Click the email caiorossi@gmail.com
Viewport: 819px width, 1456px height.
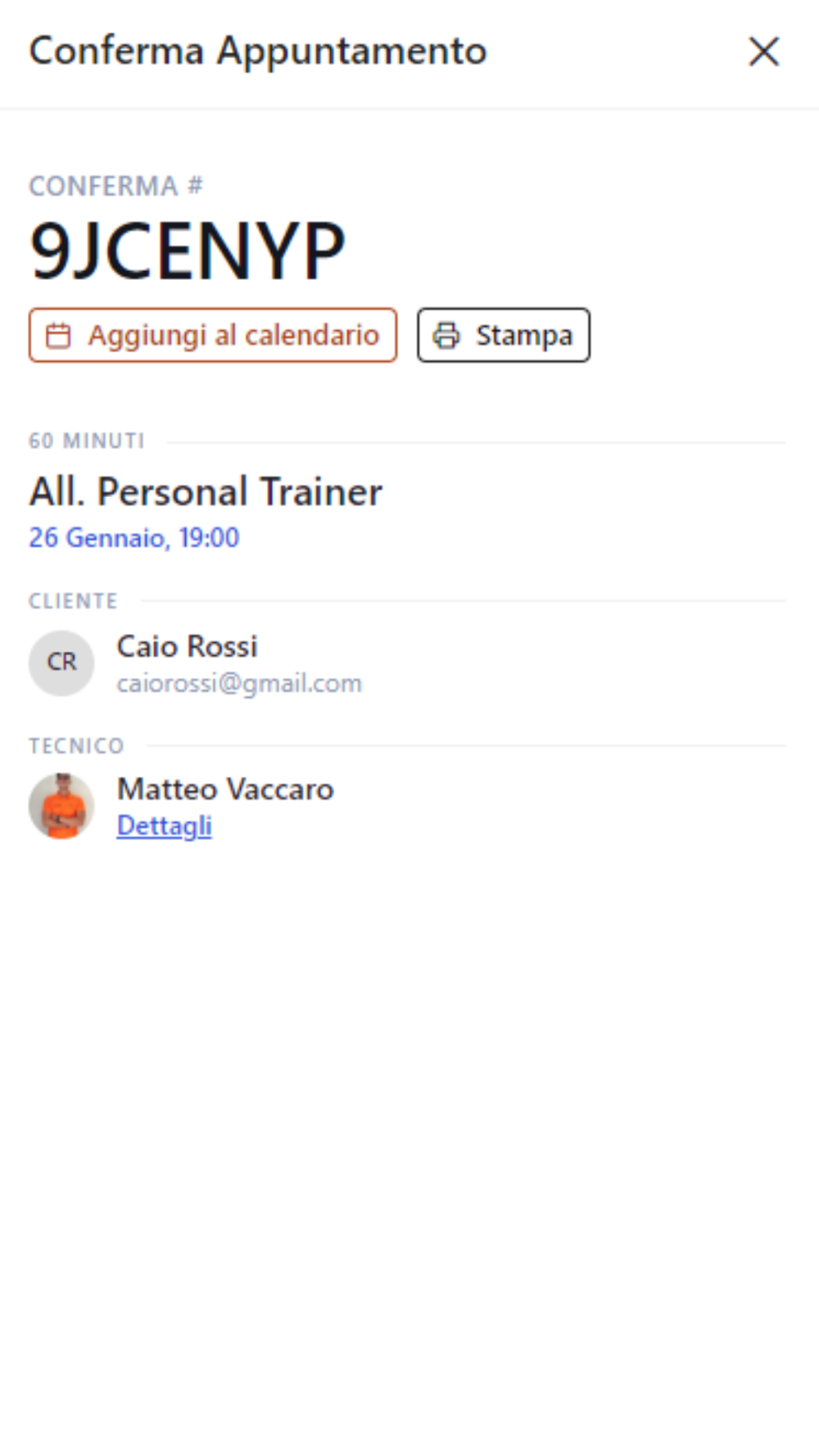(239, 683)
